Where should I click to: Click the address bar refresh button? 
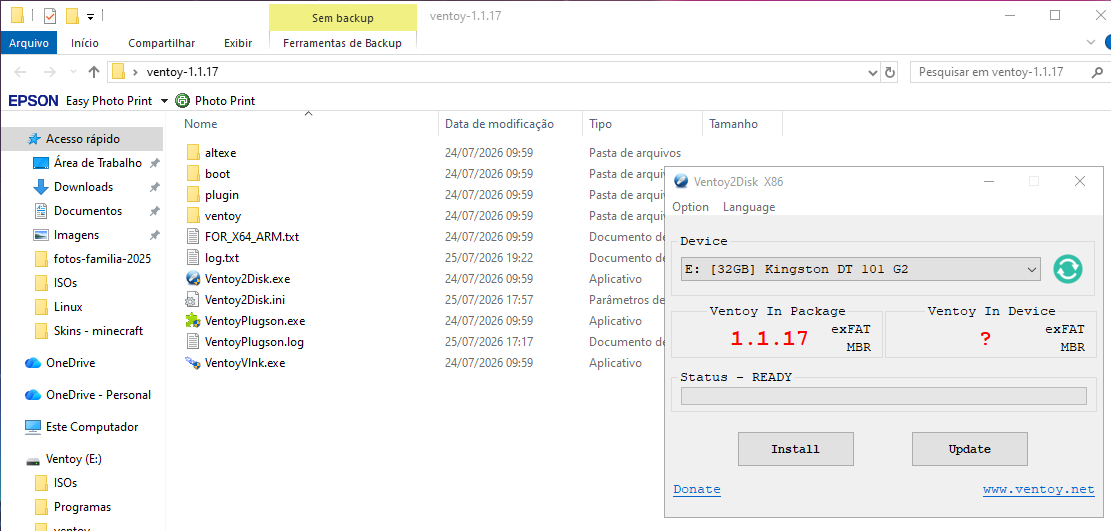tap(890, 72)
